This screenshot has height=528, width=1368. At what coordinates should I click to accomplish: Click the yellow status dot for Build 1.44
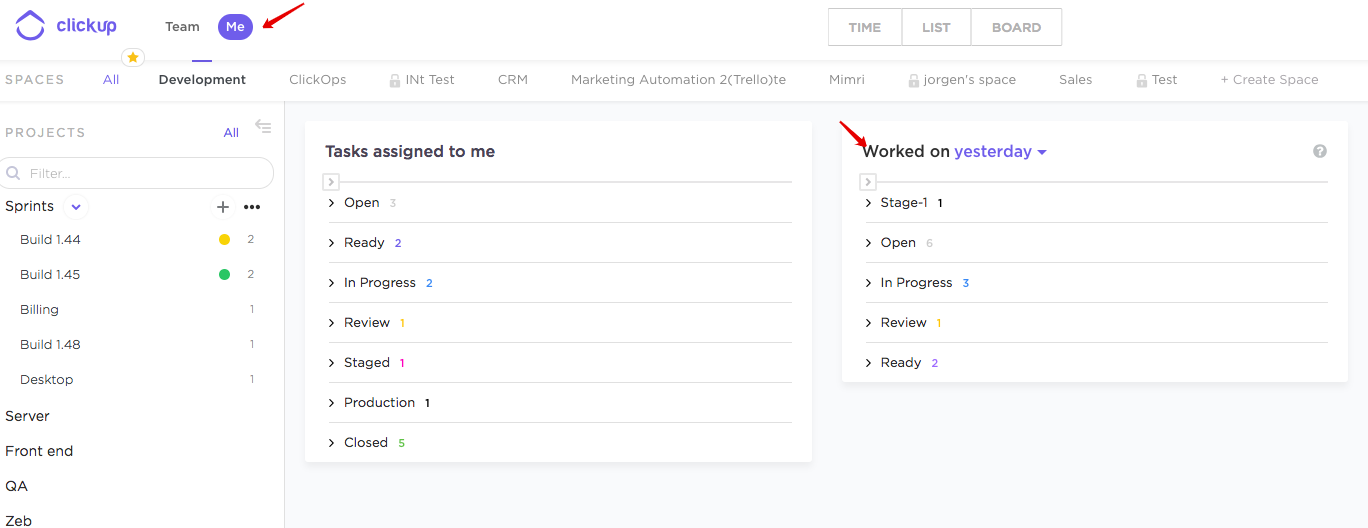click(224, 240)
